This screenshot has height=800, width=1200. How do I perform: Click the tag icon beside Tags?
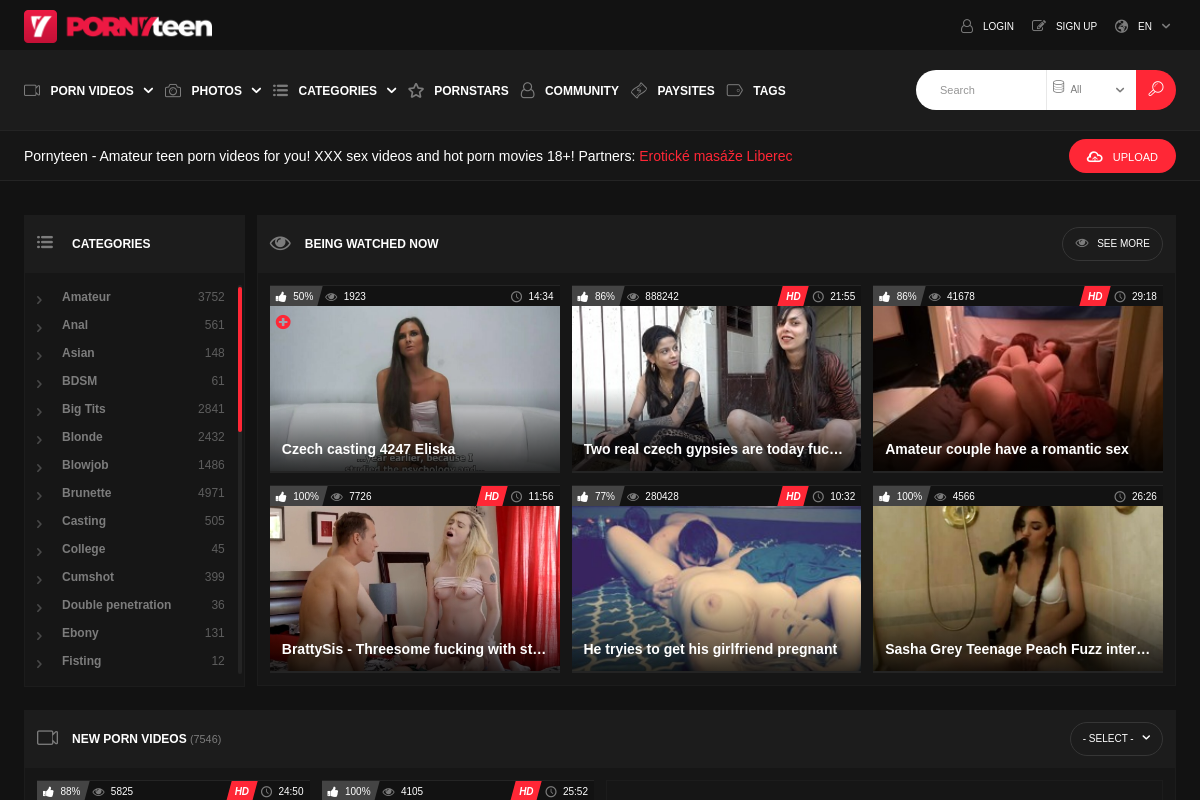(735, 91)
